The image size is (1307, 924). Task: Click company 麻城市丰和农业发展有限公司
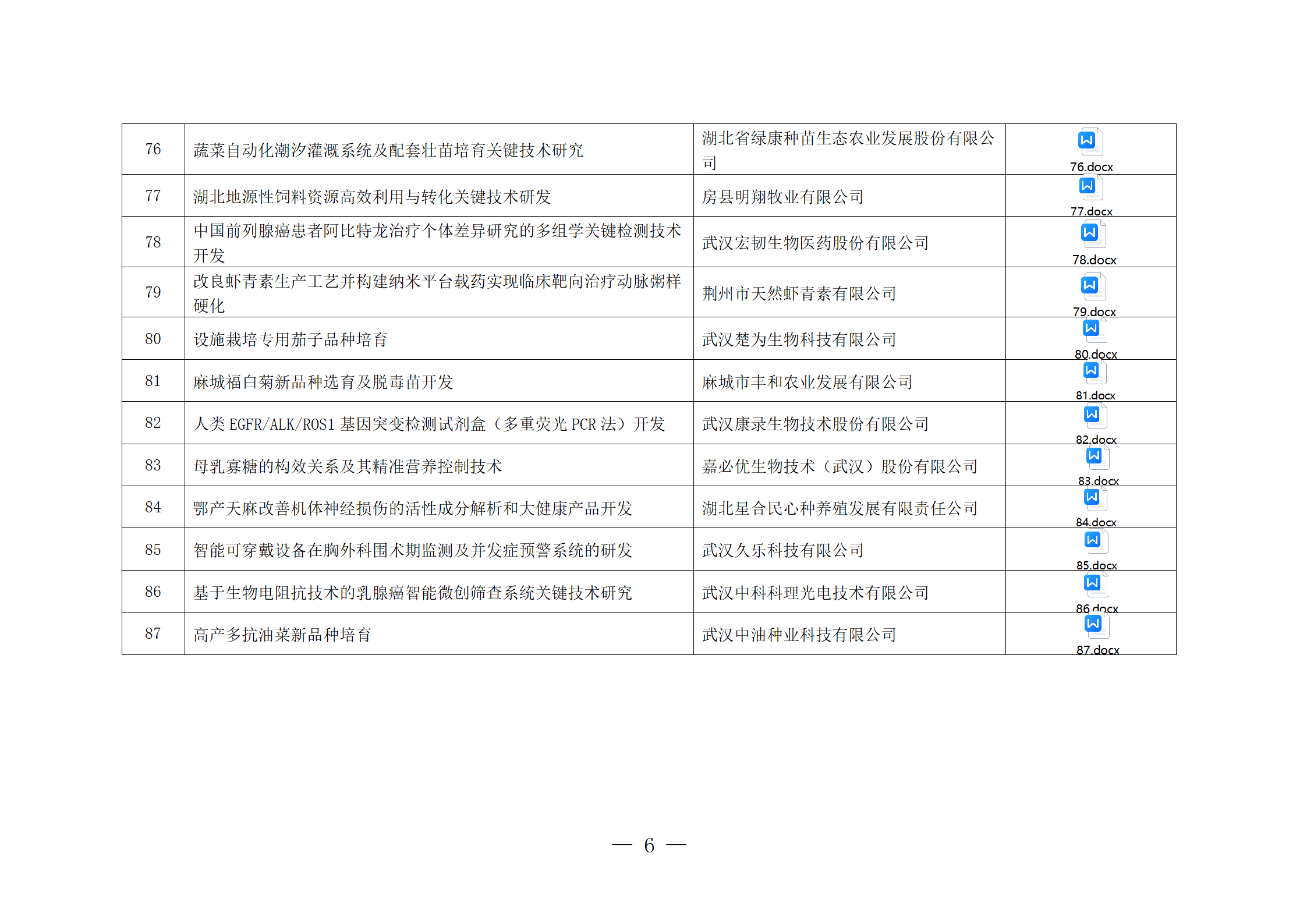click(807, 382)
